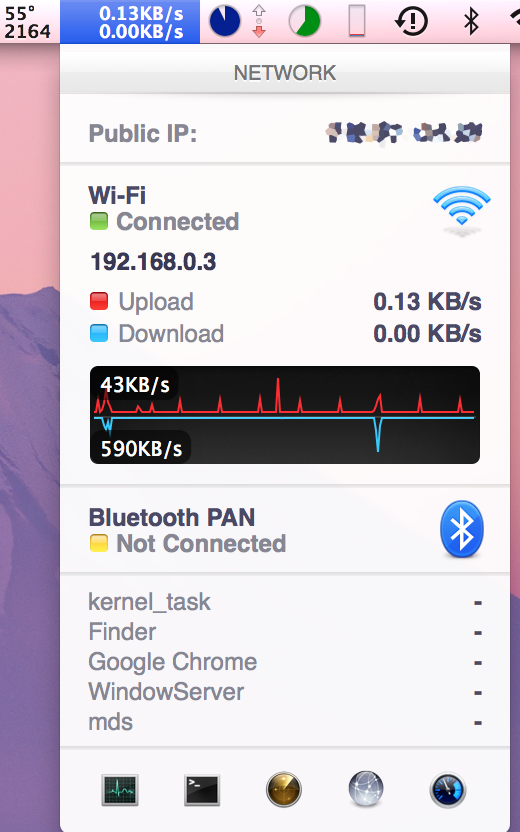Screen dimensions: 520x832
Task: Open the blue speedometer Disk Utility icon
Action: (x=447, y=790)
